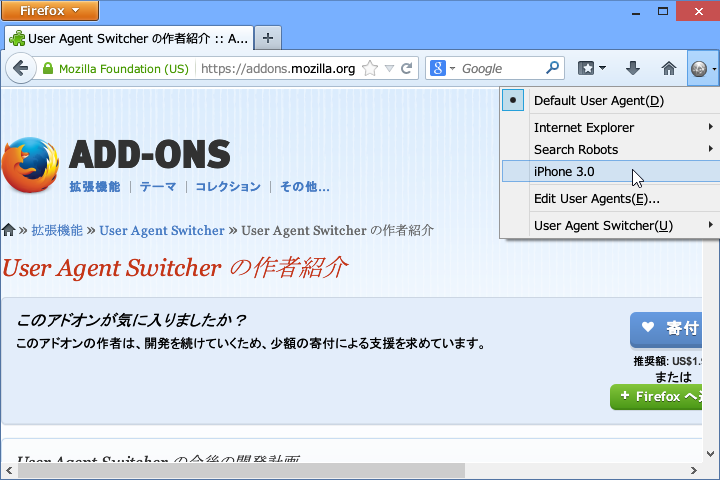The width and height of the screenshot is (720, 480).
Task: Select the User Agent Switcher tab
Action: [x=129, y=38]
